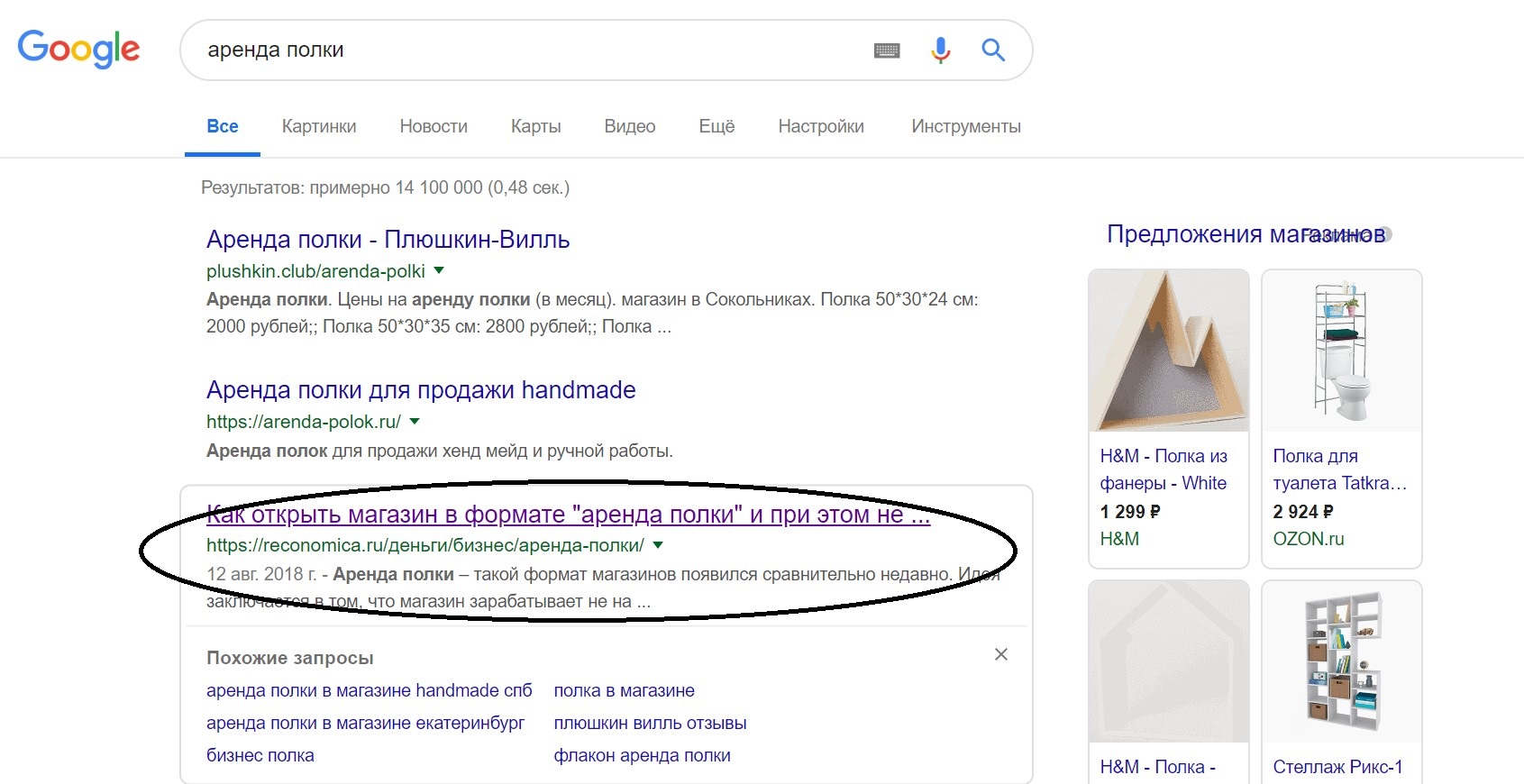Click the Google logo
The height and width of the screenshot is (784, 1524).
pyautogui.click(x=79, y=49)
